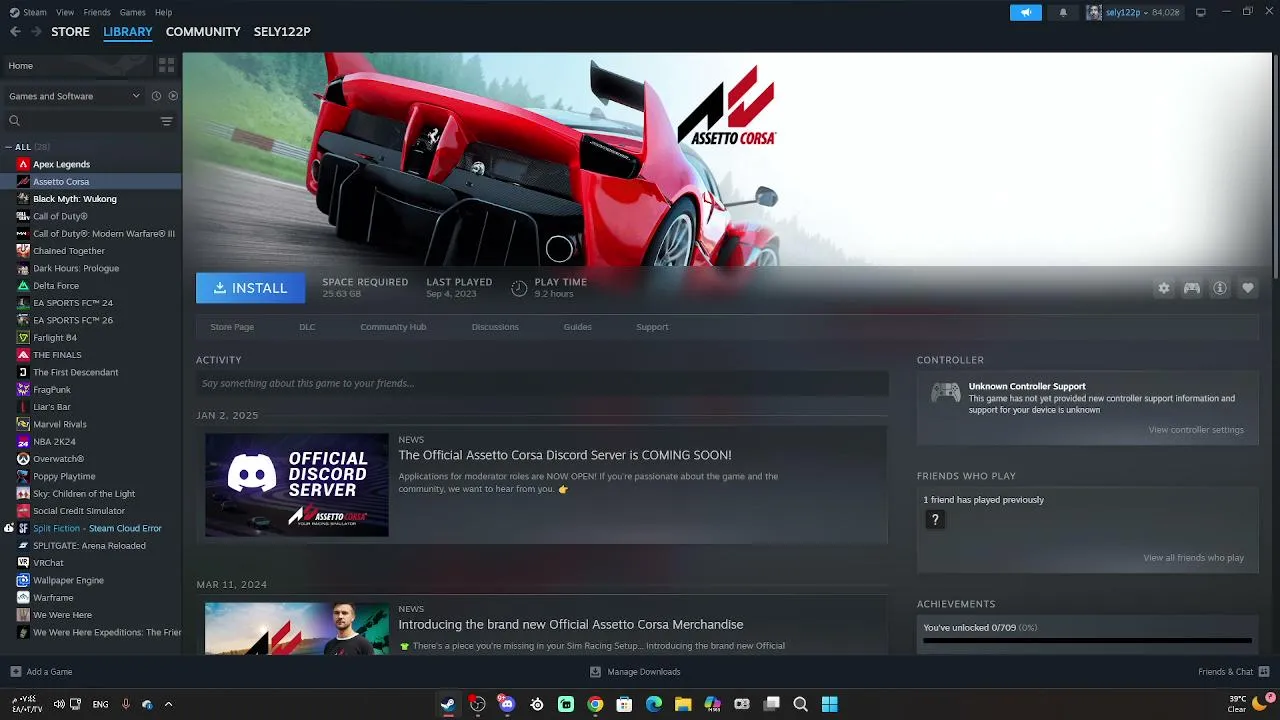Screen dimensions: 1280x720
Task: Open the Official Discord Server news thumbnail
Action: (297, 485)
